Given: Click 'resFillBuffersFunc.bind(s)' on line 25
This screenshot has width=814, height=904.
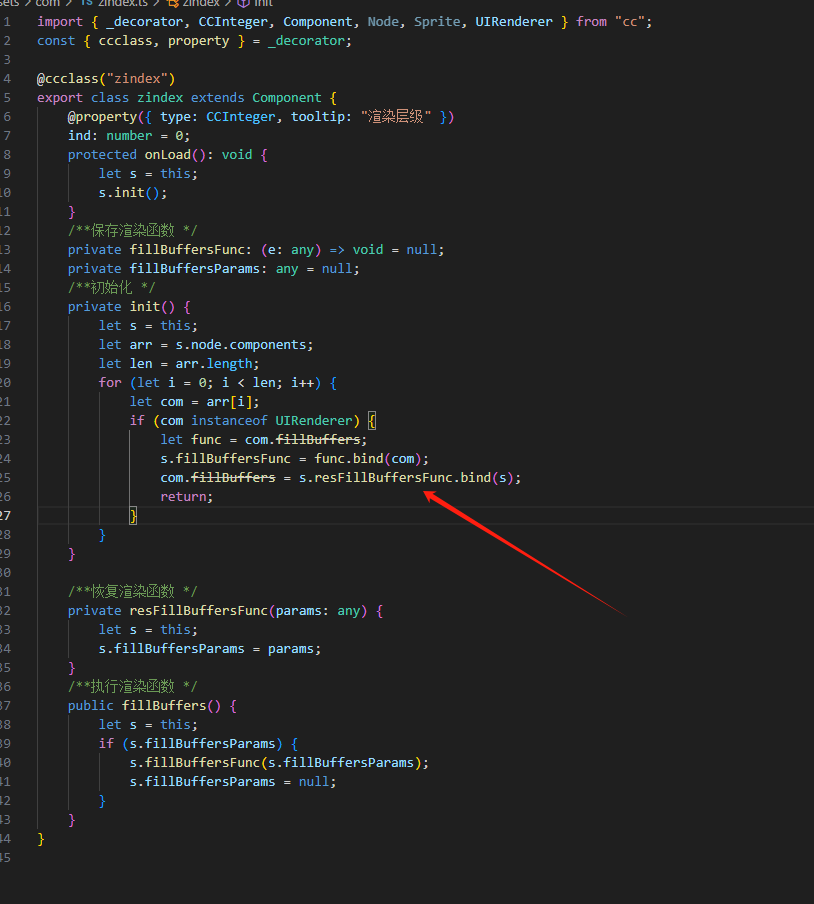Looking at the screenshot, I should pyautogui.click(x=413, y=478).
